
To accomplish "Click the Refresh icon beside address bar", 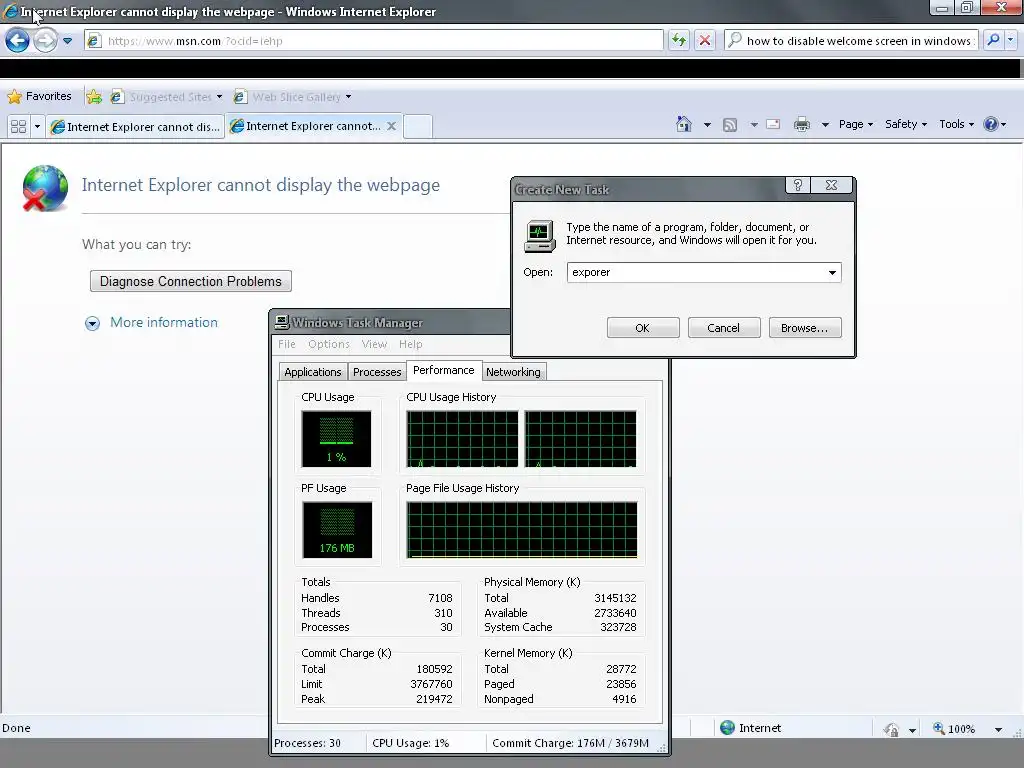I will (679, 40).
